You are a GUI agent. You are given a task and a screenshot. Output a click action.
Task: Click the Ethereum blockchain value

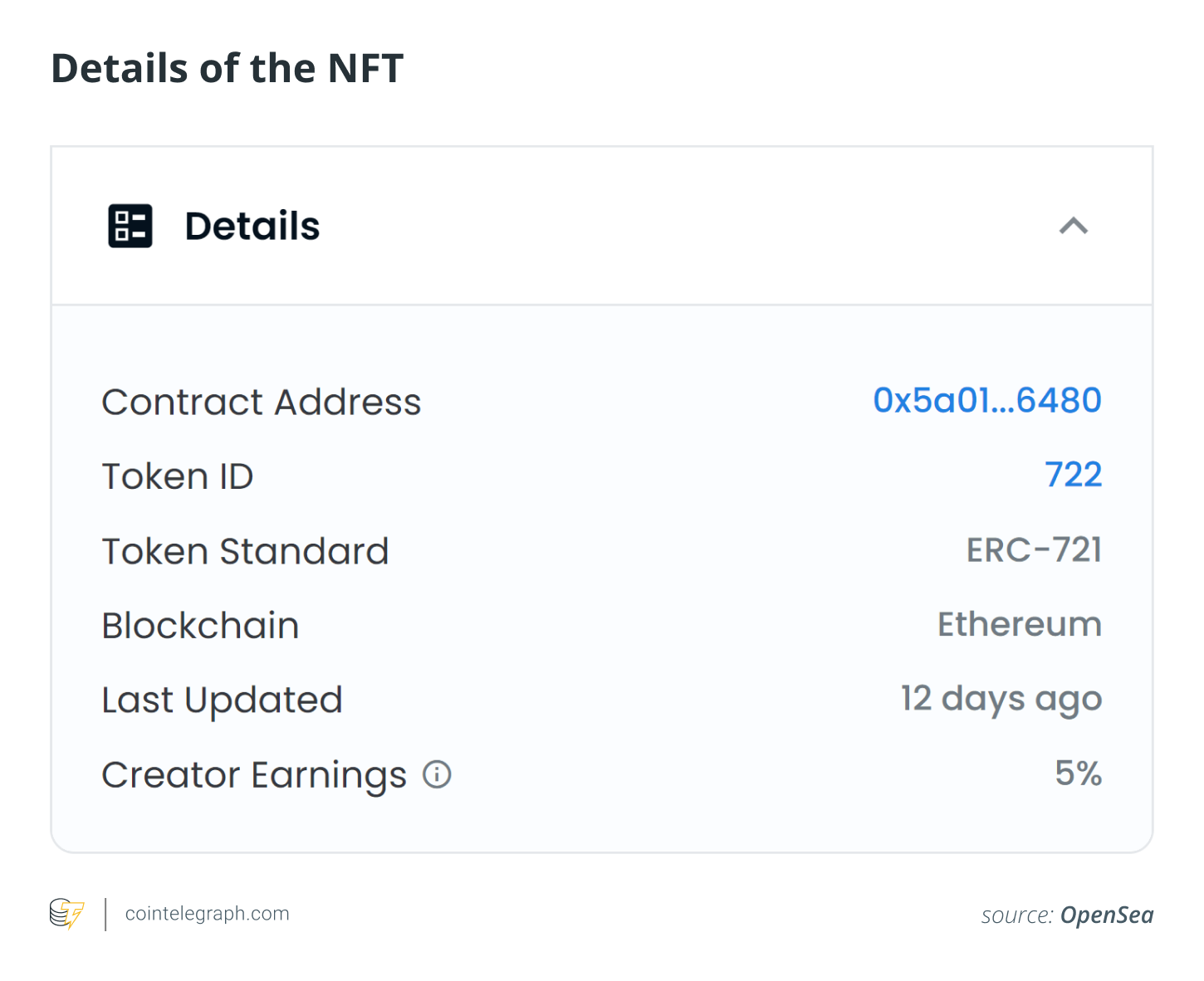point(1019,625)
